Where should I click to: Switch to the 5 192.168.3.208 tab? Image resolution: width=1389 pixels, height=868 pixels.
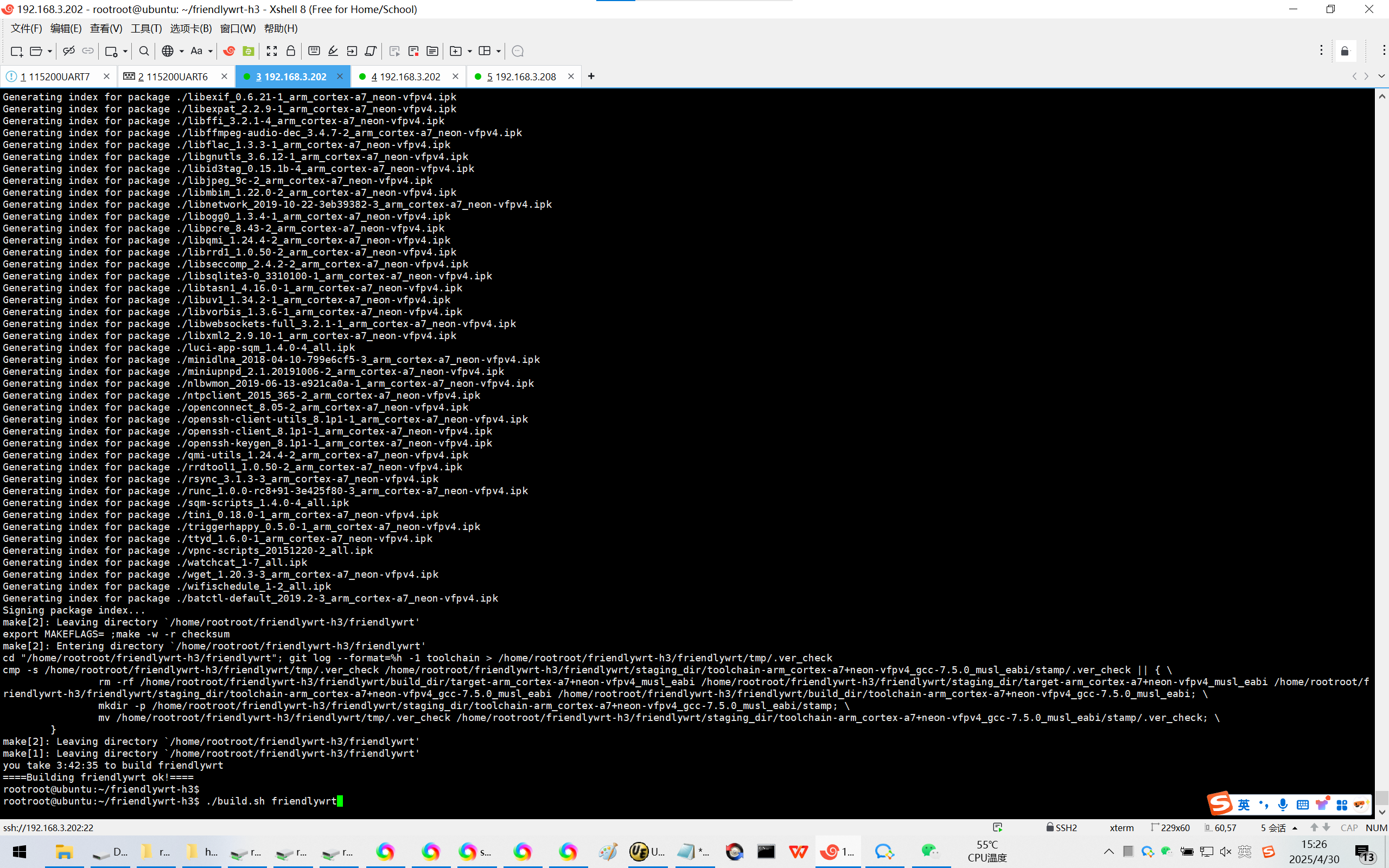click(x=521, y=76)
